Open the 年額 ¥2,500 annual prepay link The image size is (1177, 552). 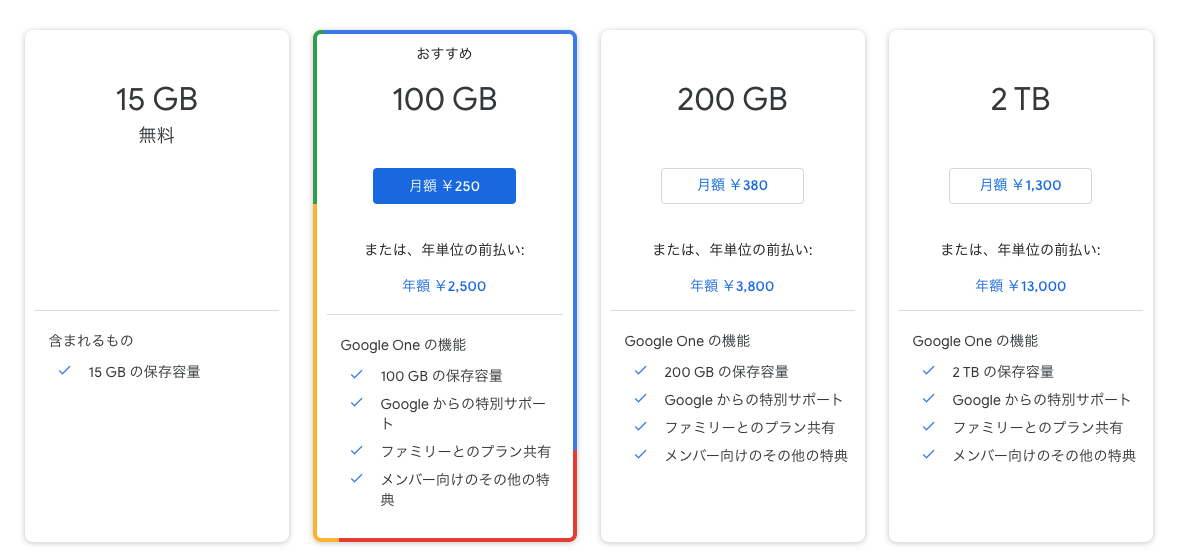click(444, 286)
